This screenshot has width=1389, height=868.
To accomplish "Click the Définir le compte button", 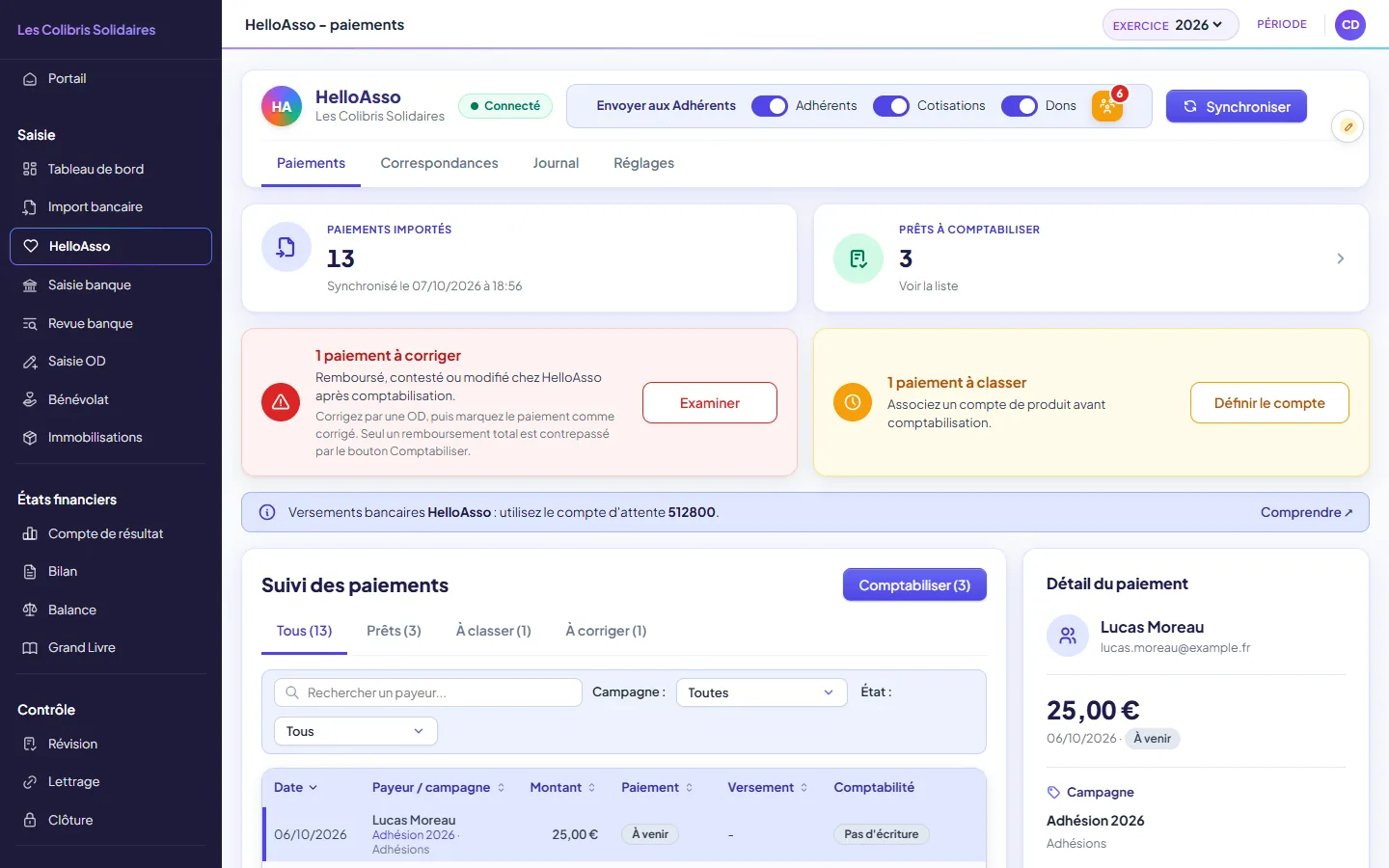I will click(1269, 403).
